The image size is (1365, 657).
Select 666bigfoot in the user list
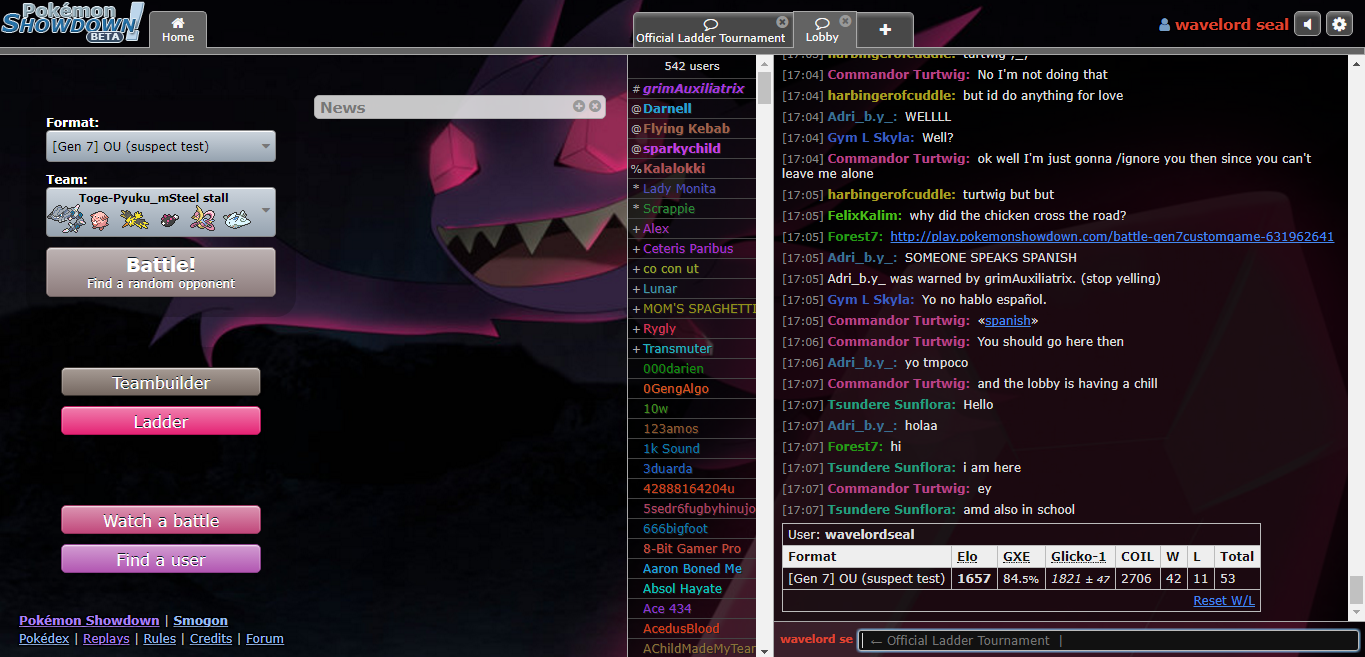[x=692, y=529]
